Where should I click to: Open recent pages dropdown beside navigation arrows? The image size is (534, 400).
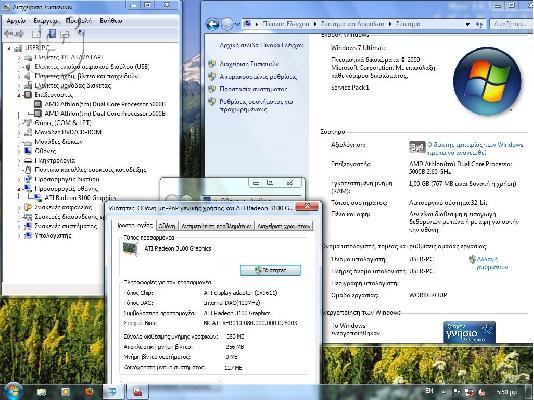pyautogui.click(x=237, y=25)
